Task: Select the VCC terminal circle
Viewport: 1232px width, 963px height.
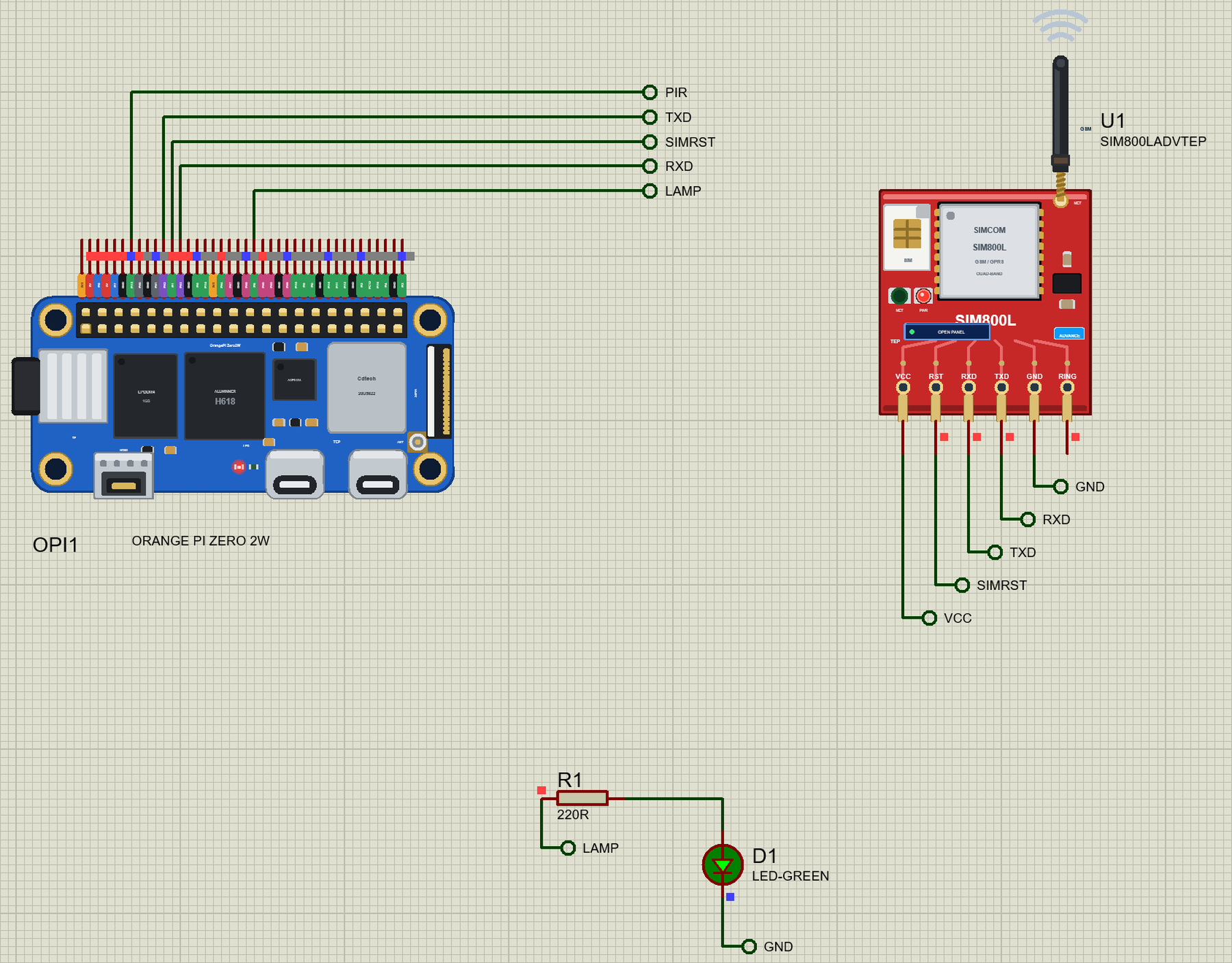Action: pos(929,618)
